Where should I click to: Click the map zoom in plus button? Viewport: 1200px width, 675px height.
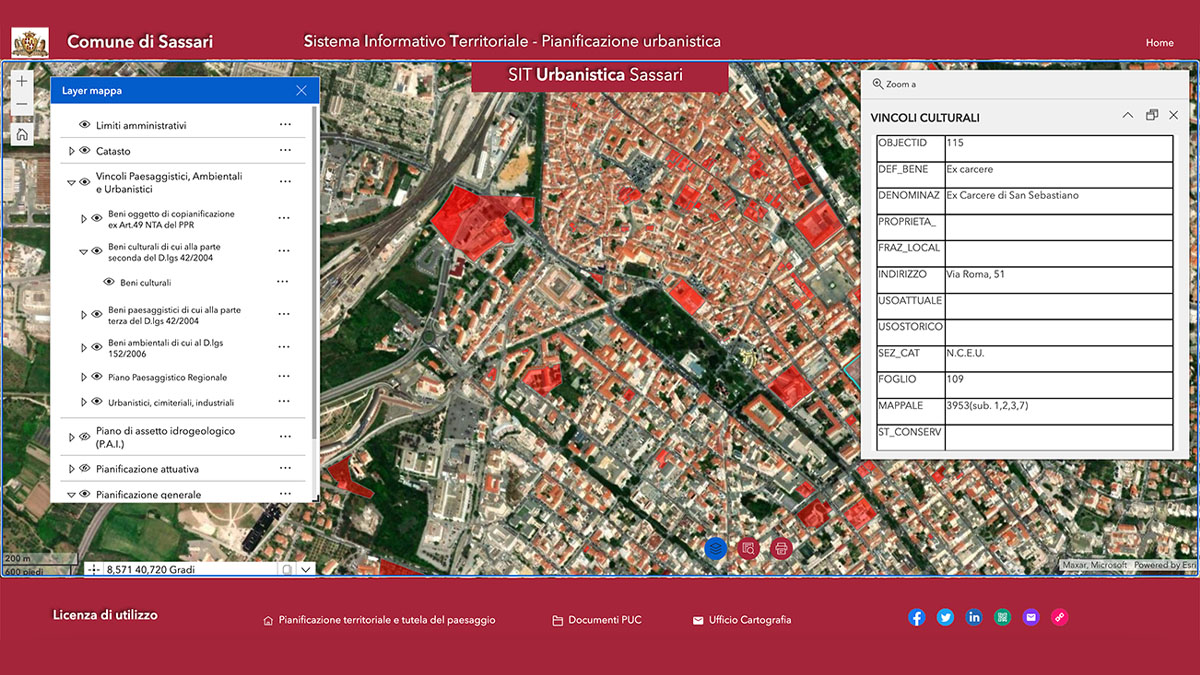[22, 81]
